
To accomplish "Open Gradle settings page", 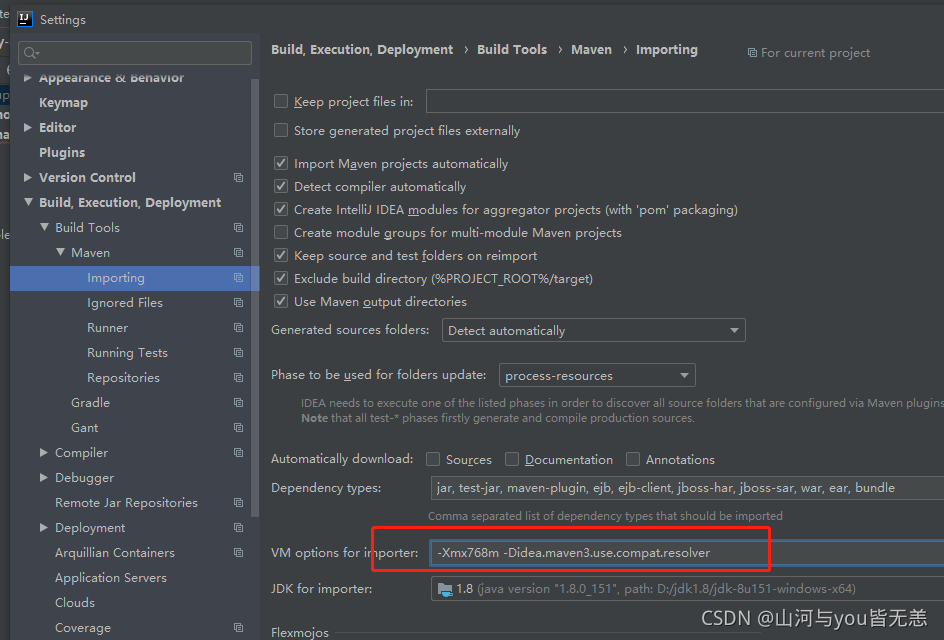I will tap(90, 403).
